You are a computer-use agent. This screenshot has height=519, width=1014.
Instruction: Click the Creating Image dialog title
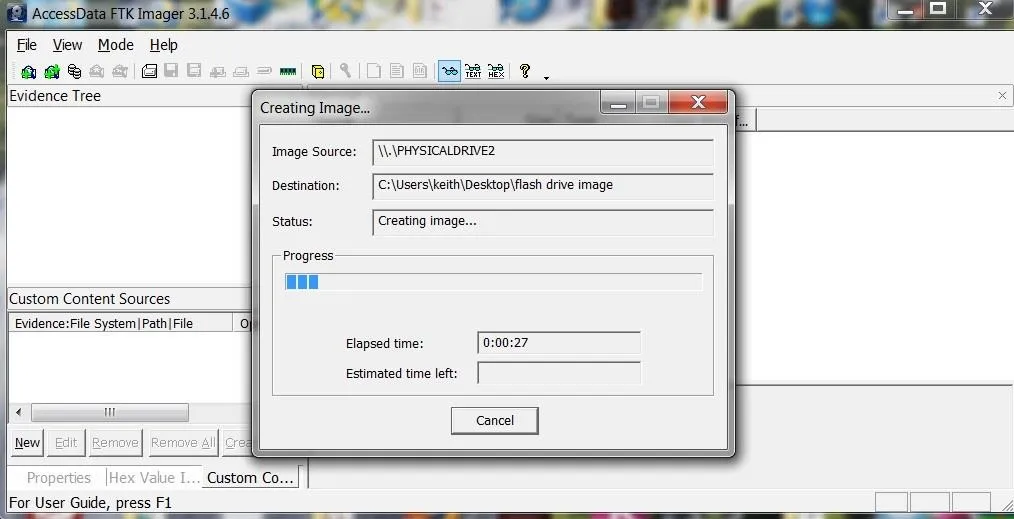[x=315, y=108]
